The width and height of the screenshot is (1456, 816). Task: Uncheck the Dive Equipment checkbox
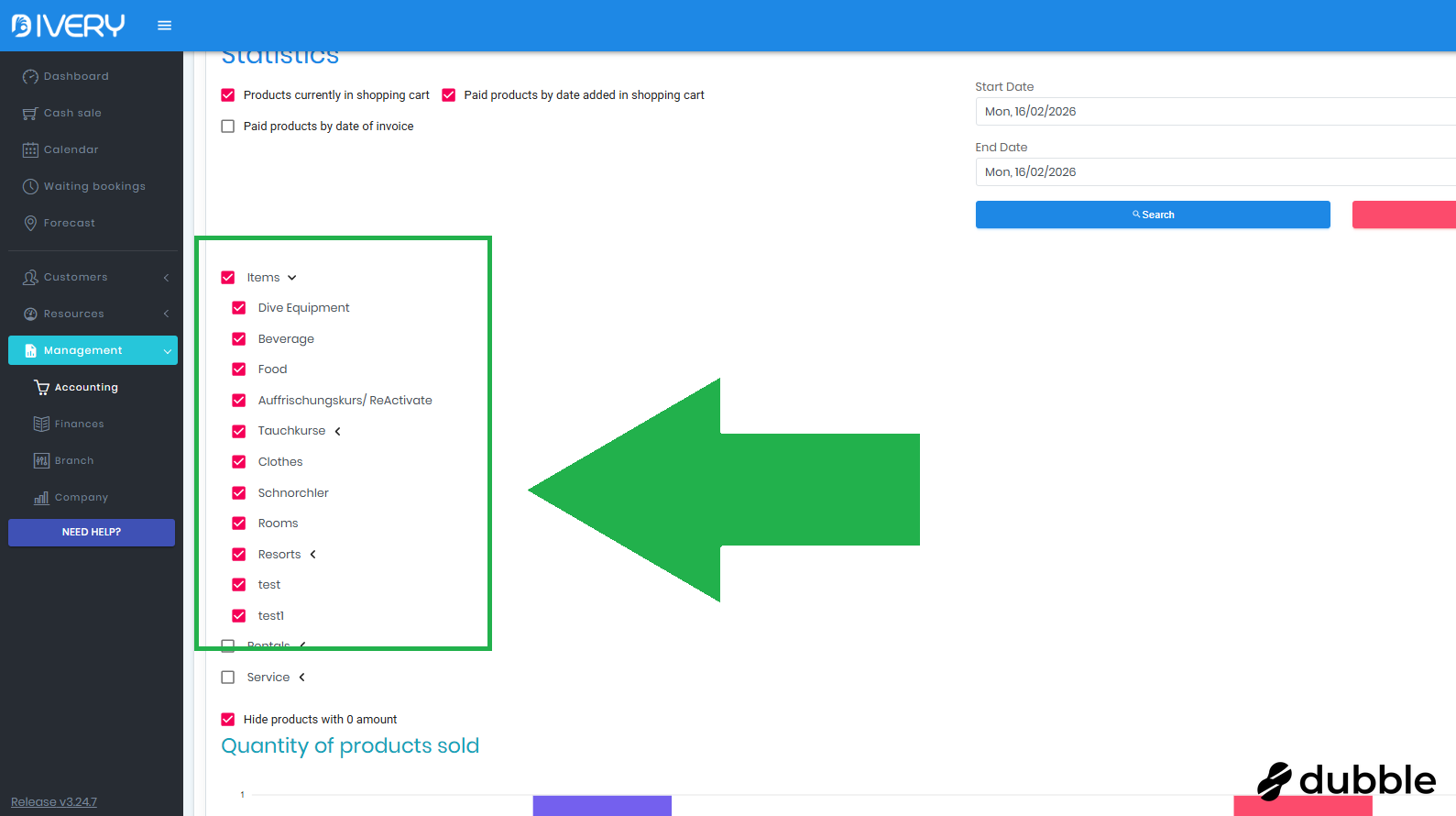click(x=239, y=308)
